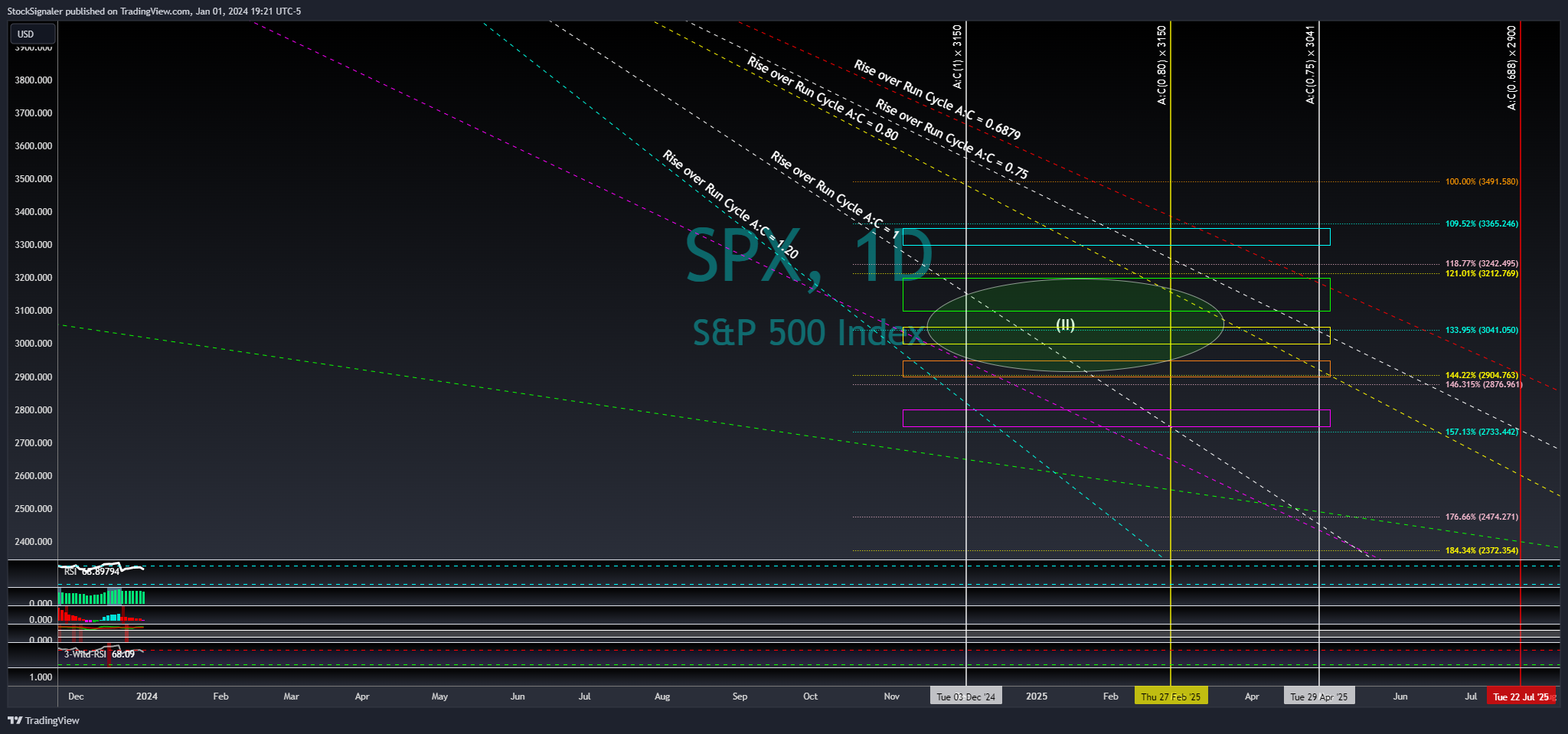Click the 1.000 label in bottom indicator pane
The image size is (1568, 734).
tap(41, 677)
